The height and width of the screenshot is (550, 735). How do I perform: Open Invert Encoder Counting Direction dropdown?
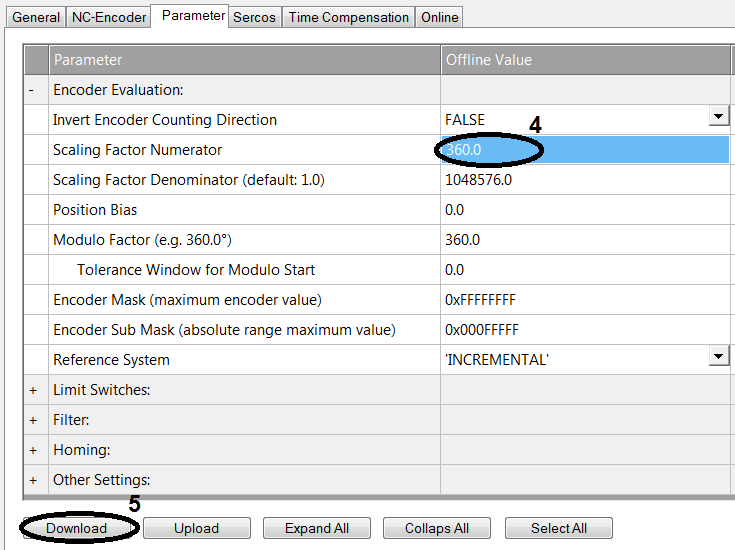click(719, 116)
